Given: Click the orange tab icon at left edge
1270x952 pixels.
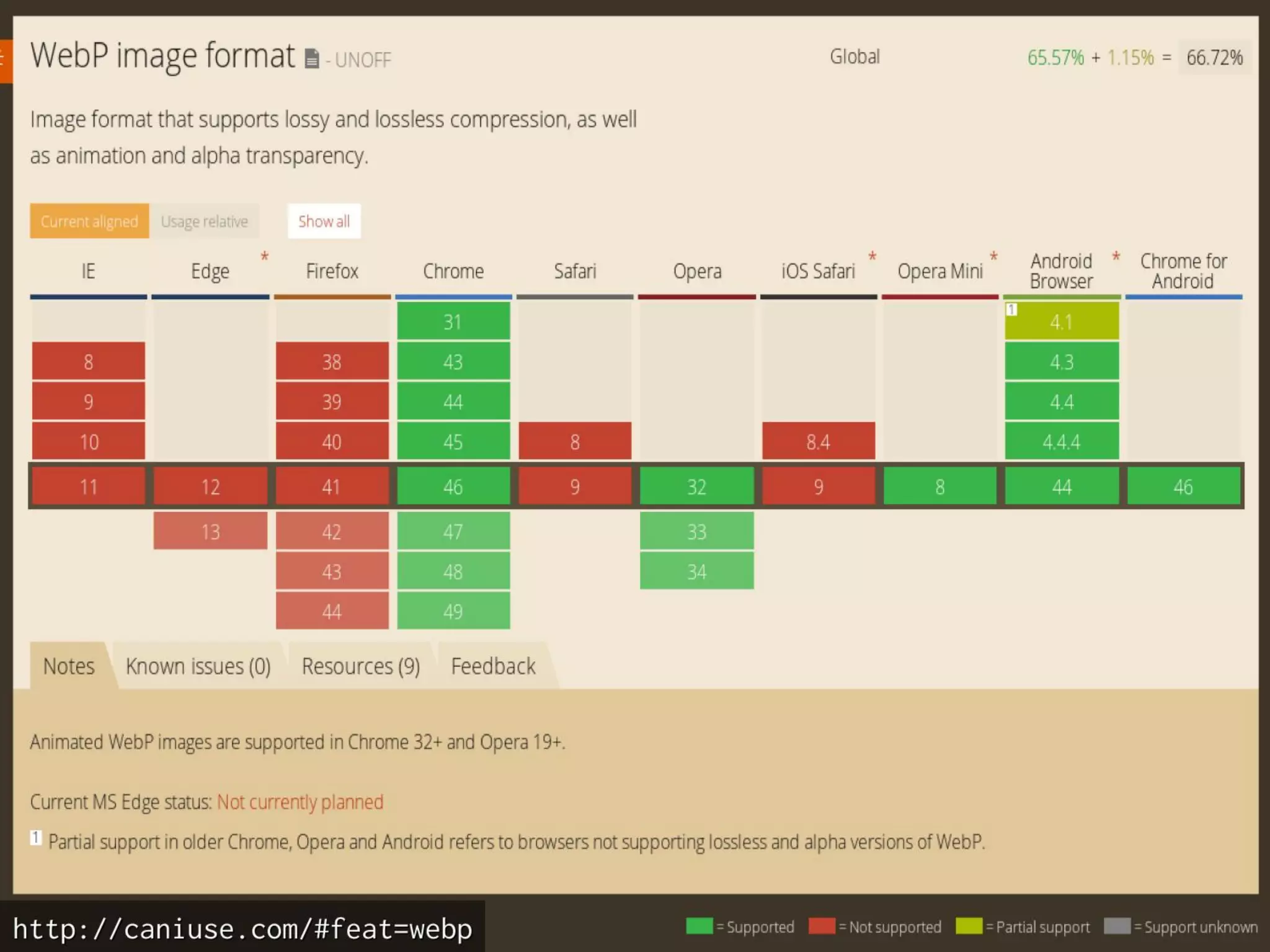Looking at the screenshot, I should 5,60.
